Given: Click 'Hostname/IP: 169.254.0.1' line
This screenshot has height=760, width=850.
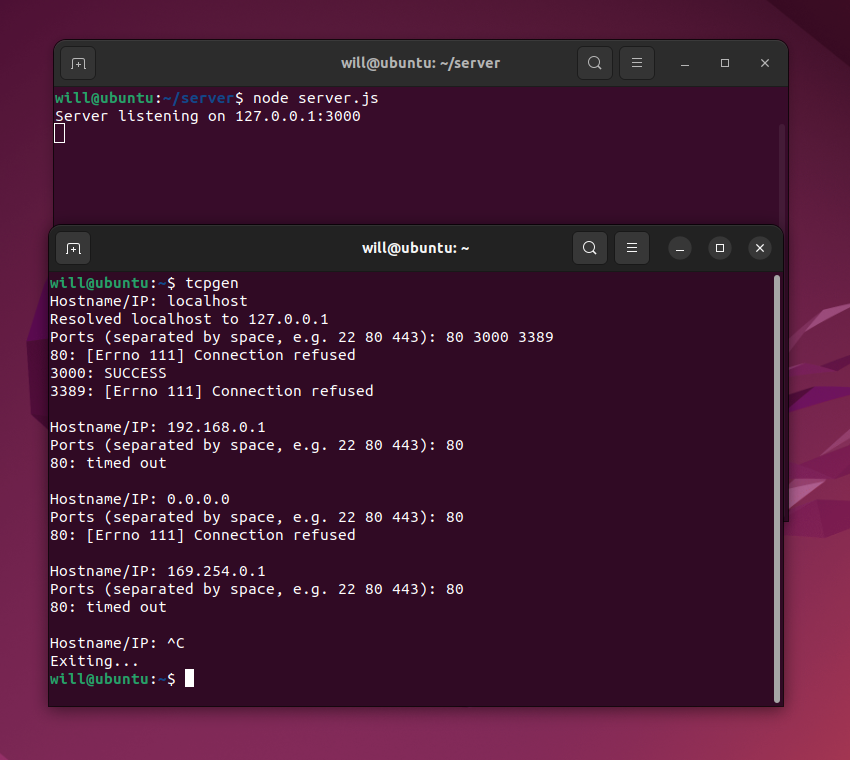Looking at the screenshot, I should pyautogui.click(x=158, y=571).
